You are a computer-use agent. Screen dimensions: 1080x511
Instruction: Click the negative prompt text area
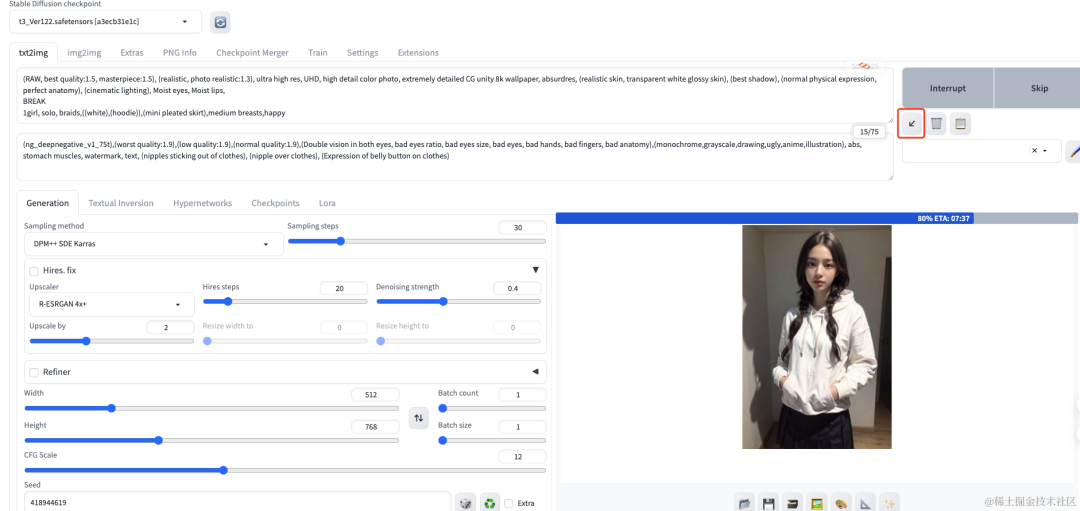455,157
